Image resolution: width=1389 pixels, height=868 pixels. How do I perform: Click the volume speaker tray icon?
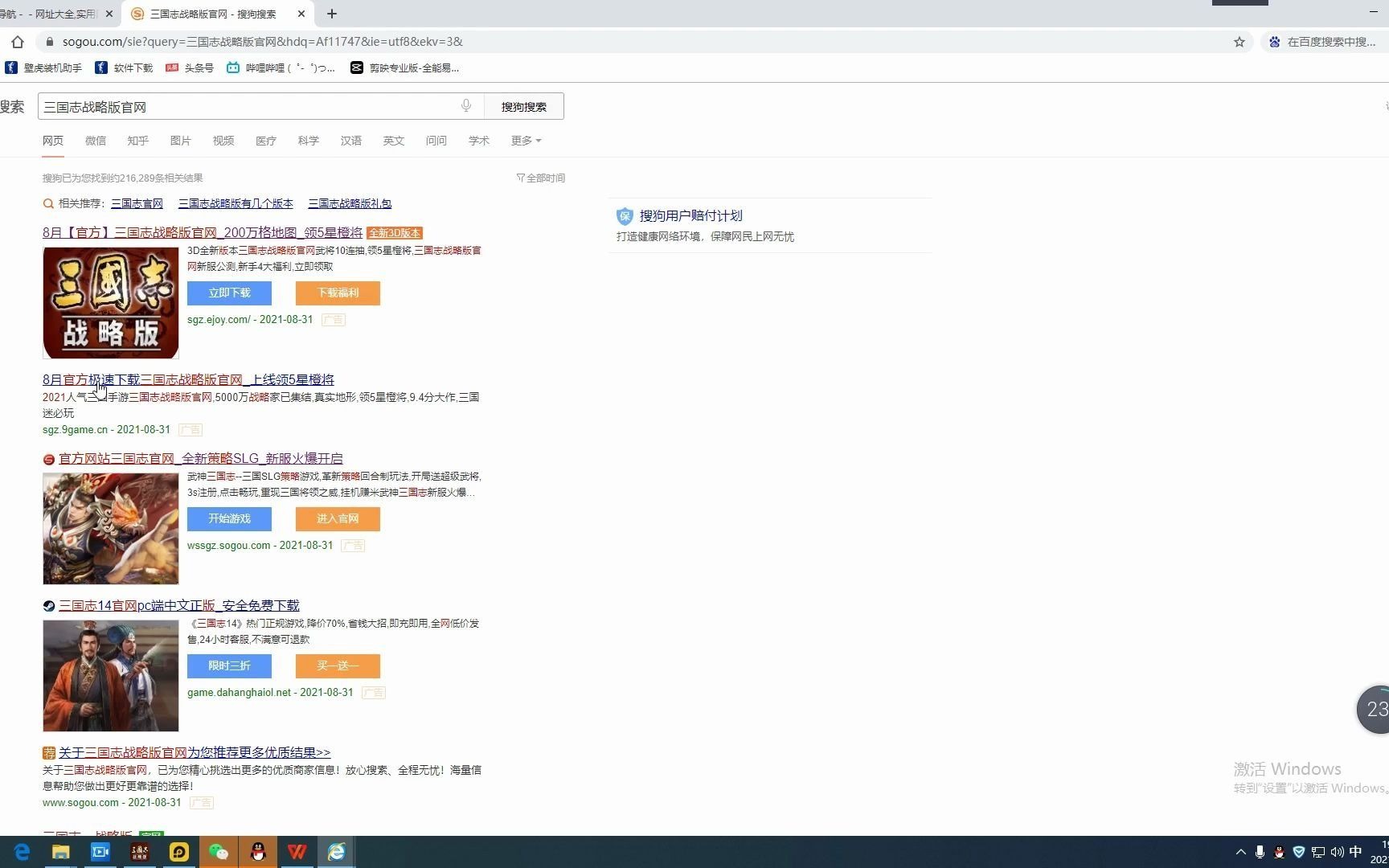coord(1337,852)
